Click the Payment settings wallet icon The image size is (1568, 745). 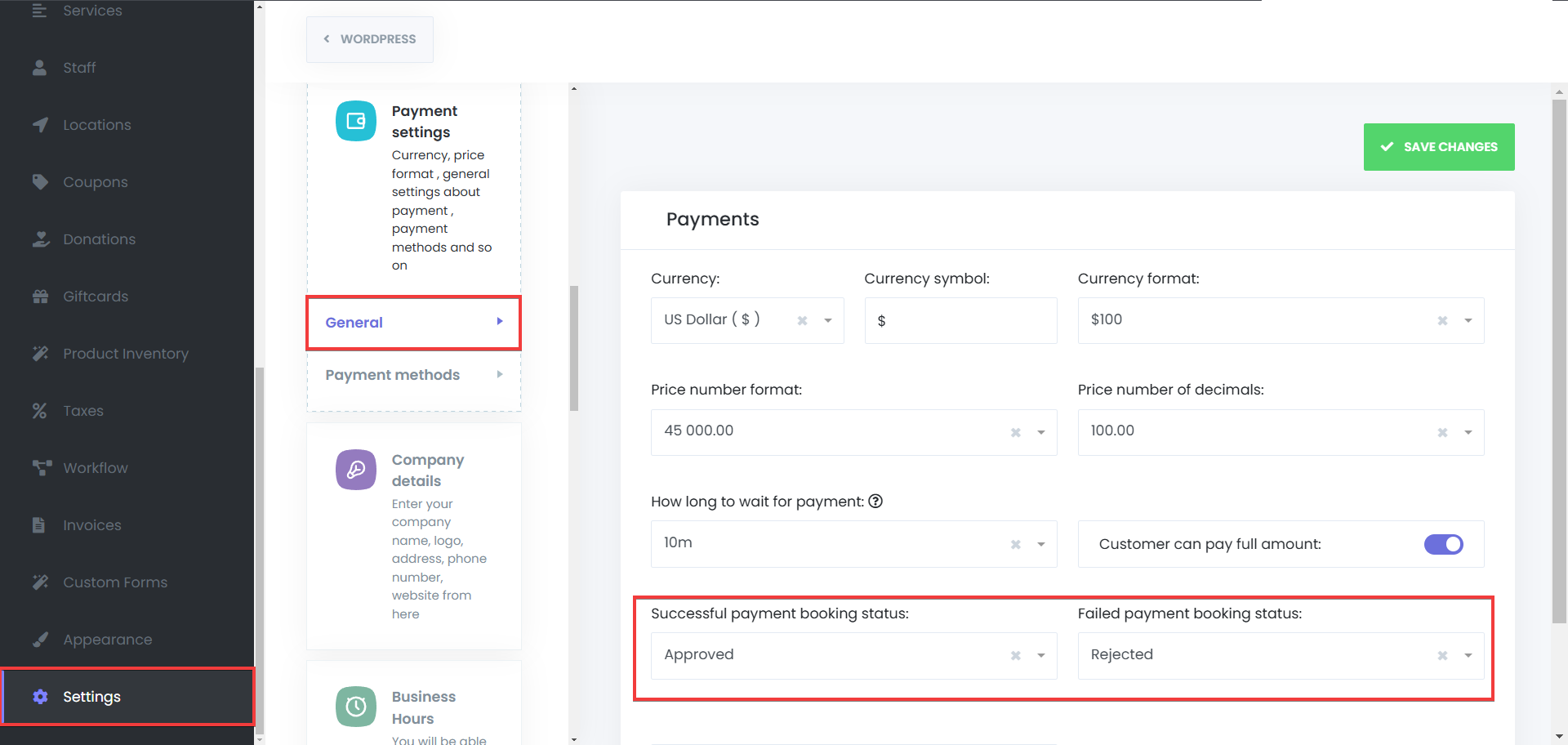coord(356,121)
